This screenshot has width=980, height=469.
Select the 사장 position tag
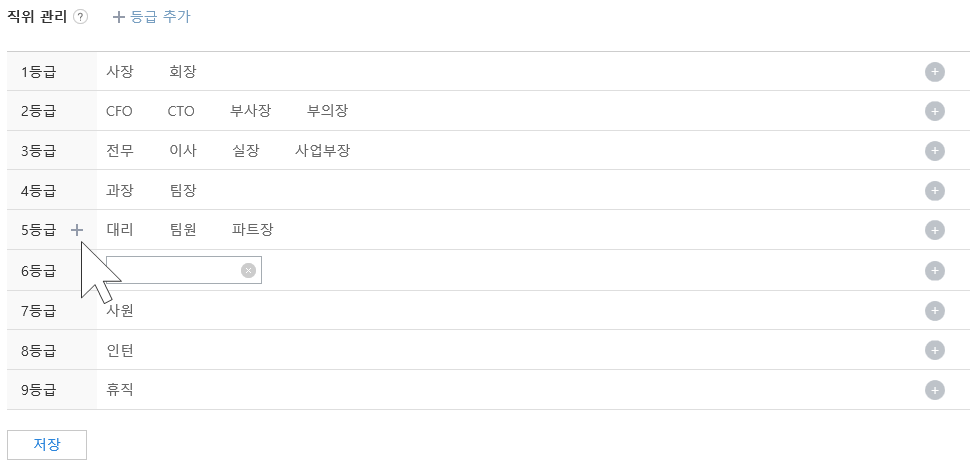tap(119, 72)
